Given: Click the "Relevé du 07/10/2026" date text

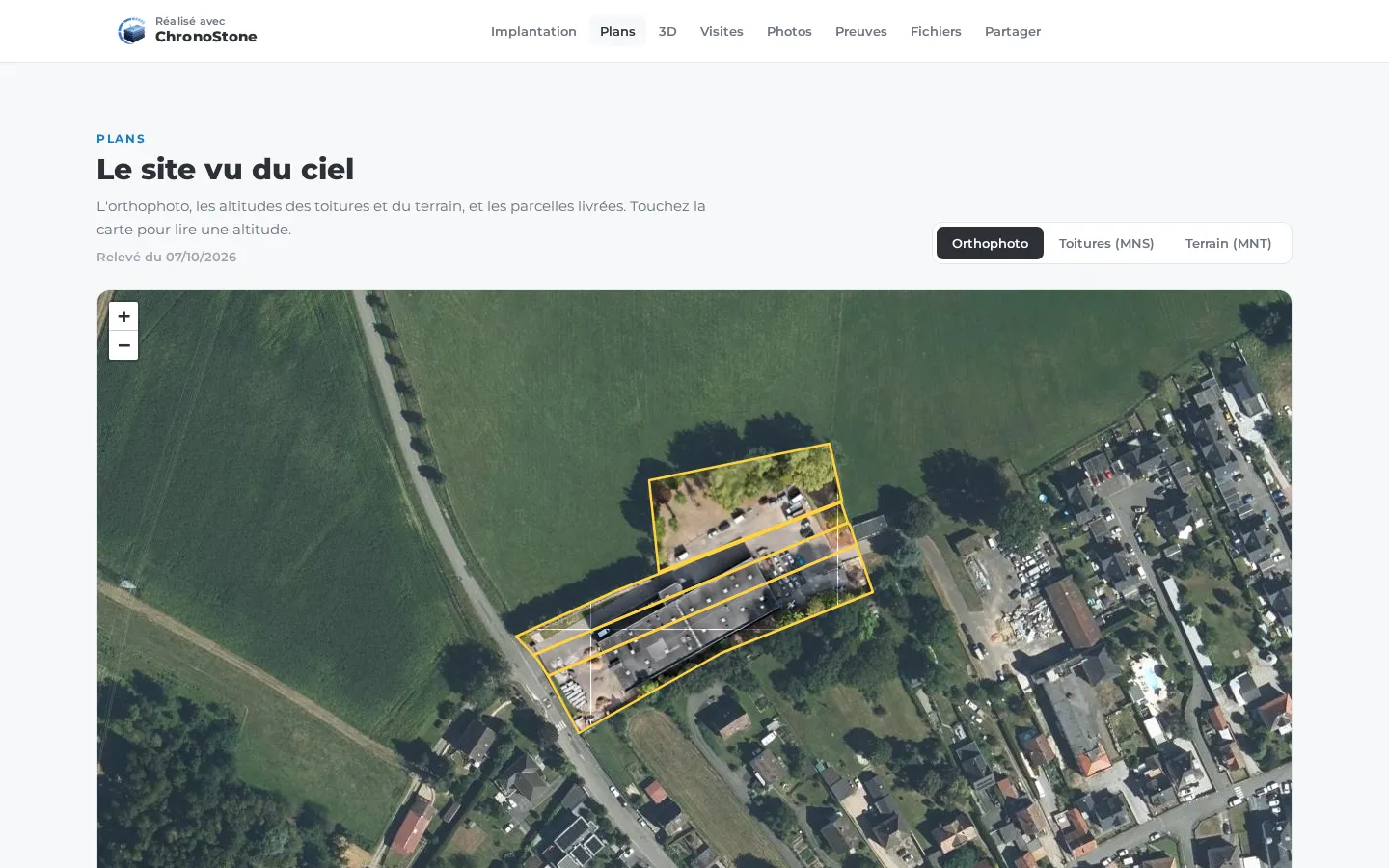Looking at the screenshot, I should click(167, 257).
